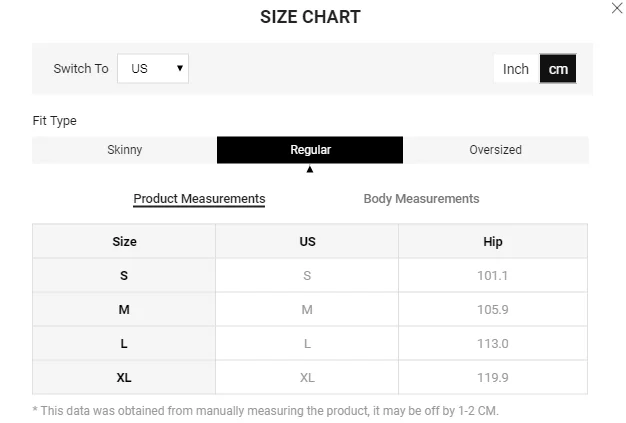
Task: Click the 101.1 hip measurement cell
Action: (x=492, y=276)
